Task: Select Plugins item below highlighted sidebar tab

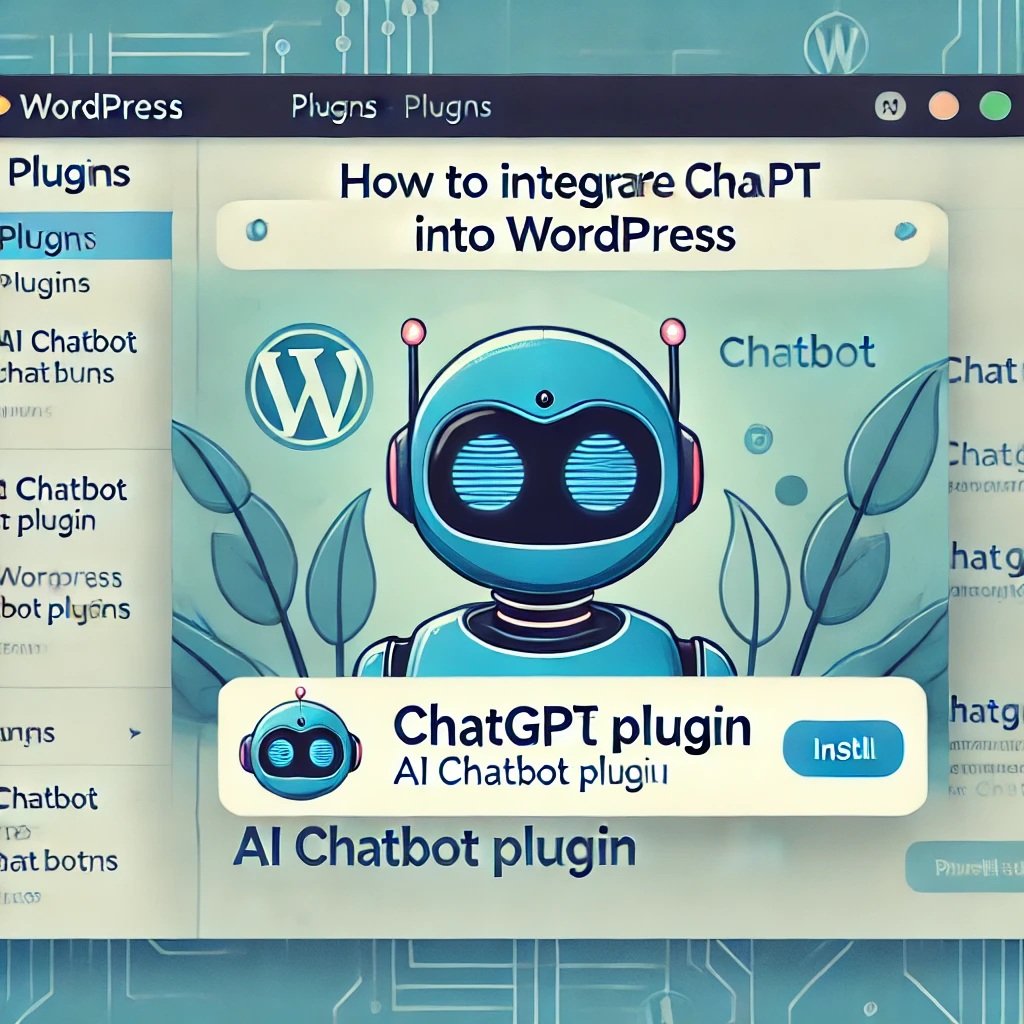Action: [45, 284]
